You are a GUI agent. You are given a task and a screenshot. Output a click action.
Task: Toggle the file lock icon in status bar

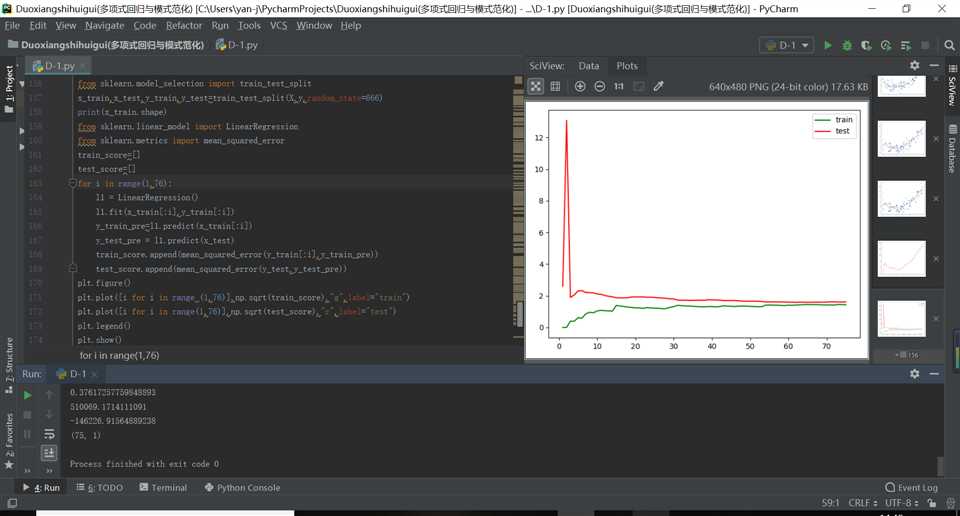(932, 503)
